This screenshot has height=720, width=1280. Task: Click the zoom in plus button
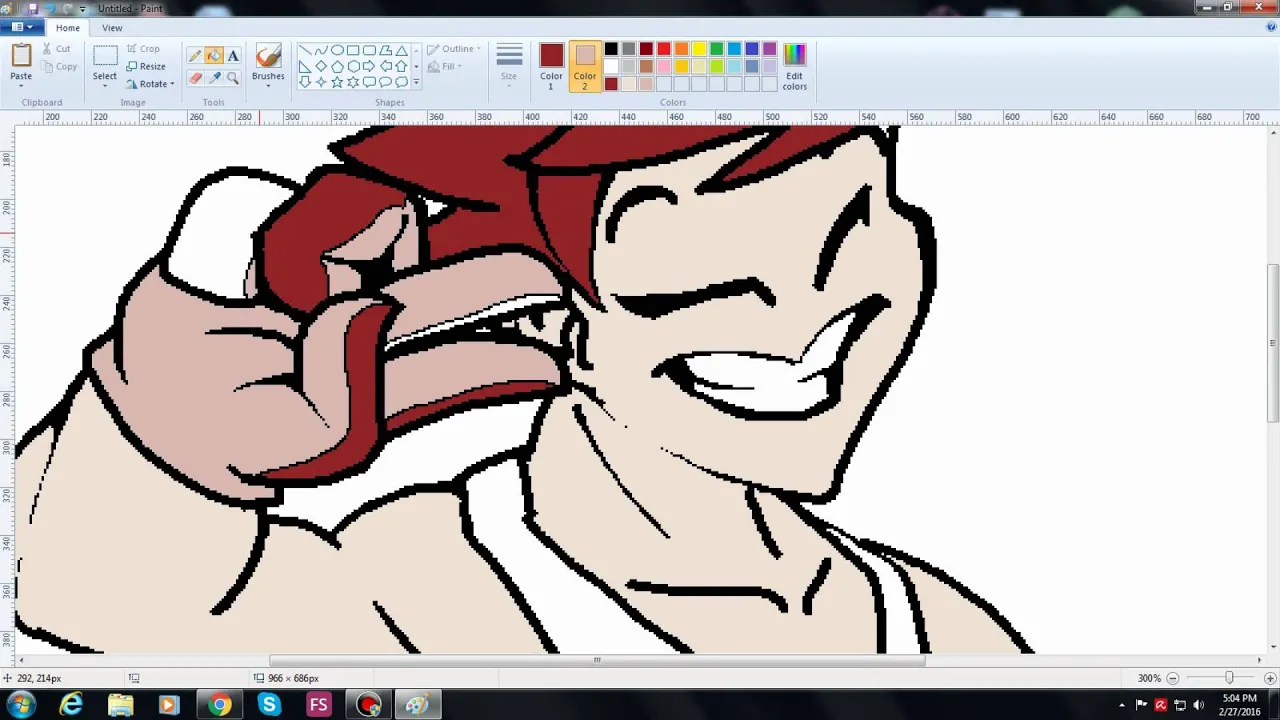1270,678
